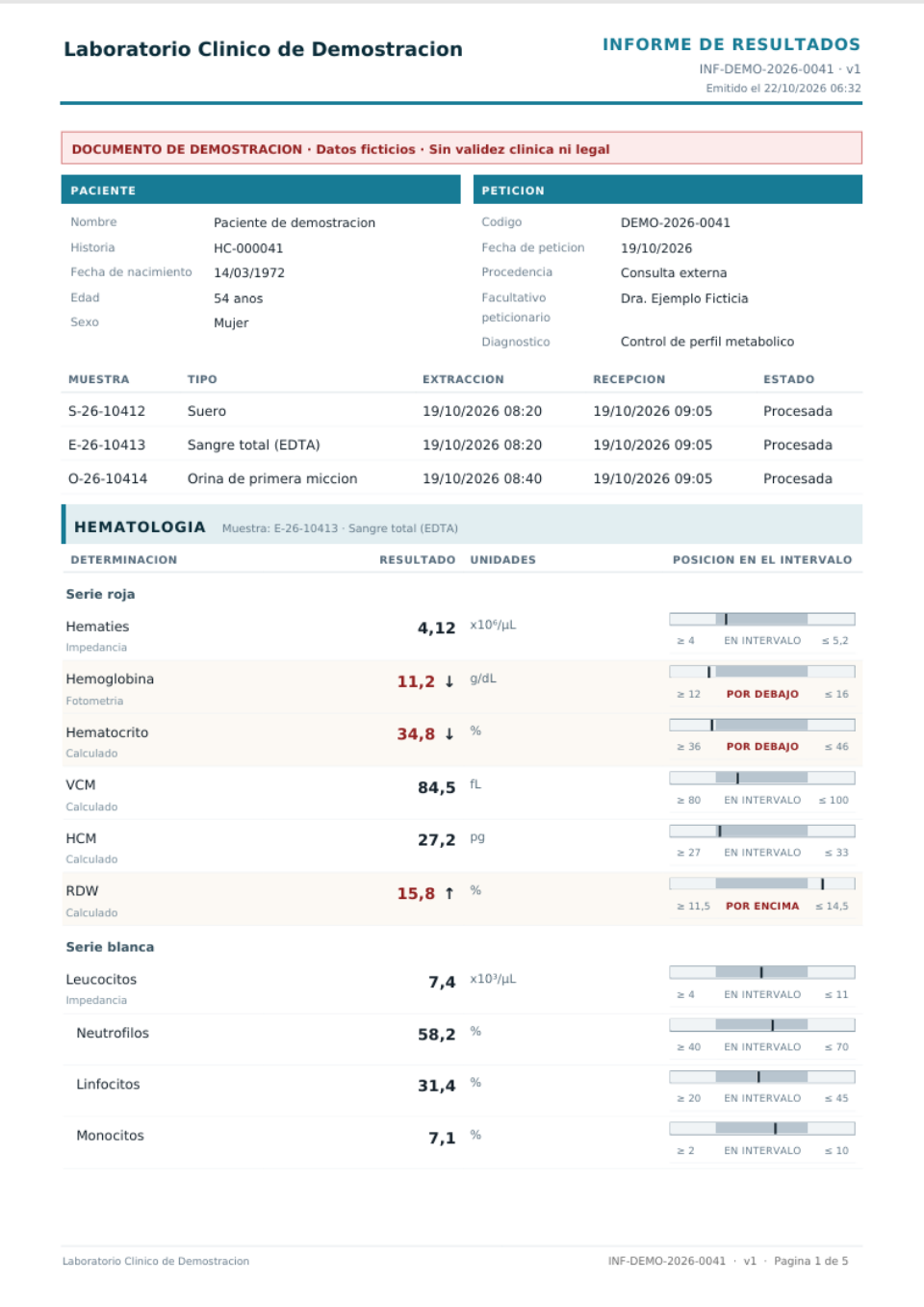Click the "HEMATOLOGIA" section heading
The width and height of the screenshot is (924, 1307).
[x=140, y=526]
